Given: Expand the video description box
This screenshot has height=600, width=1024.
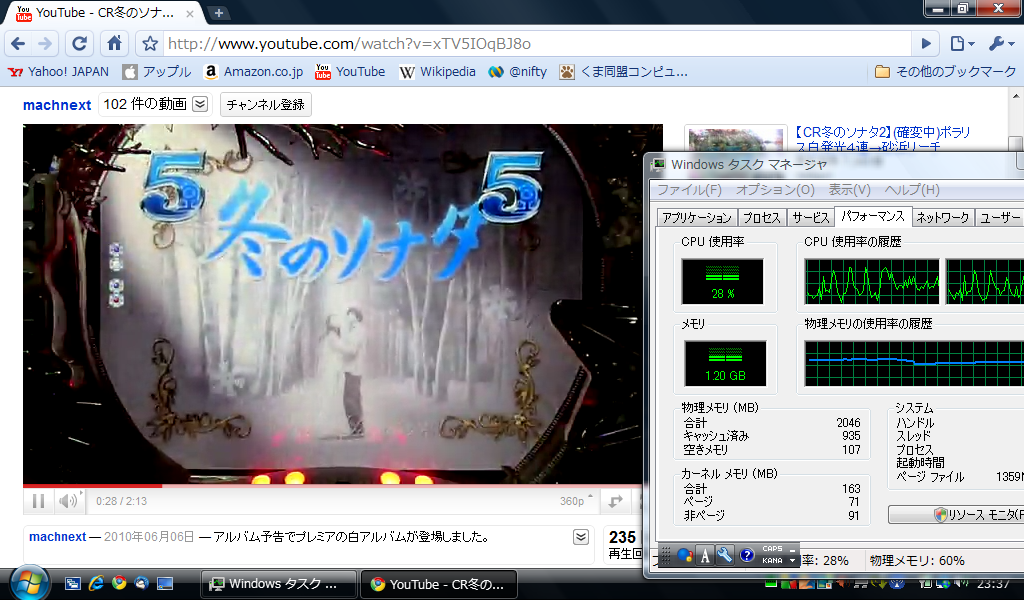Looking at the screenshot, I should [x=581, y=537].
